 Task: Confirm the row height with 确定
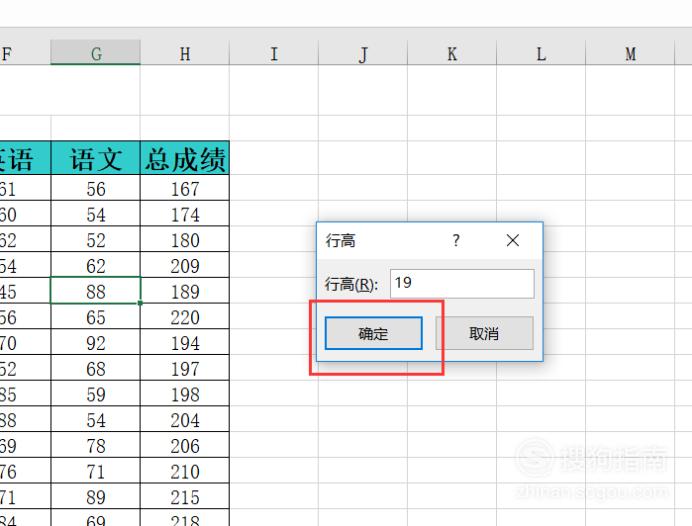click(x=373, y=333)
